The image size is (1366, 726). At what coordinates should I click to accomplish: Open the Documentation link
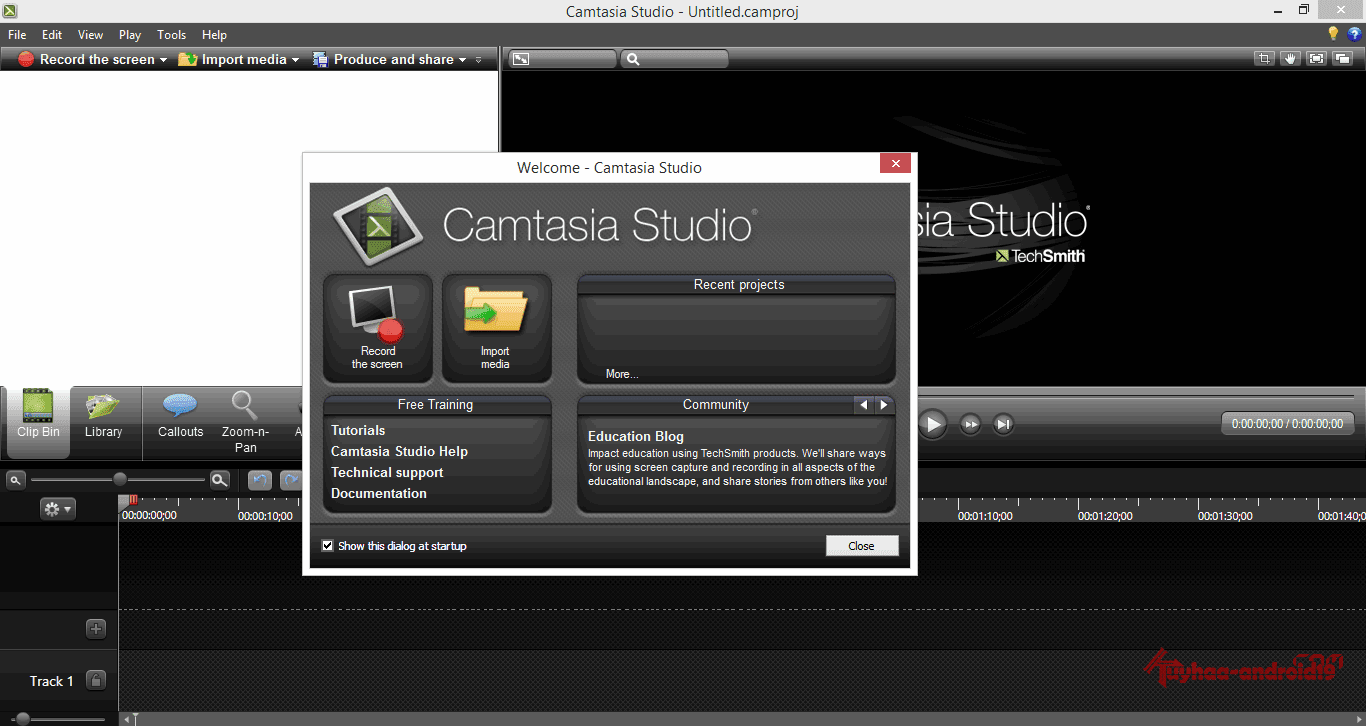(379, 493)
